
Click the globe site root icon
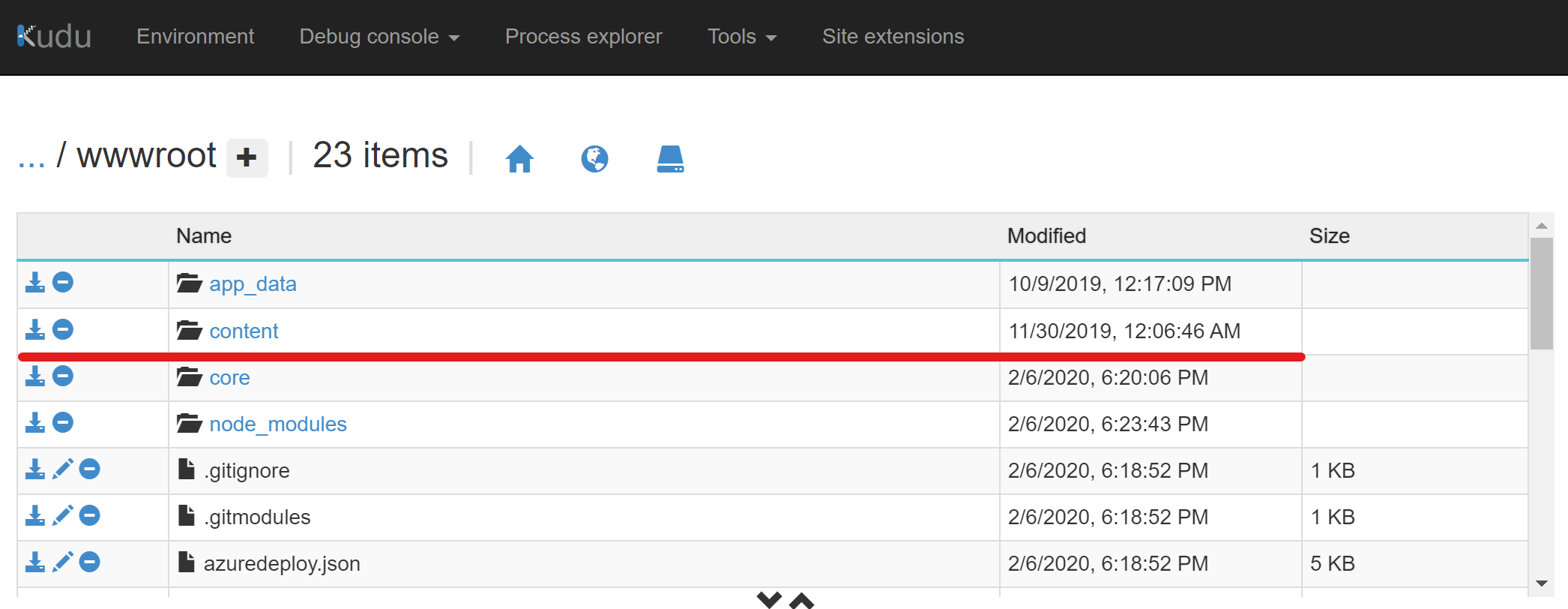(594, 159)
